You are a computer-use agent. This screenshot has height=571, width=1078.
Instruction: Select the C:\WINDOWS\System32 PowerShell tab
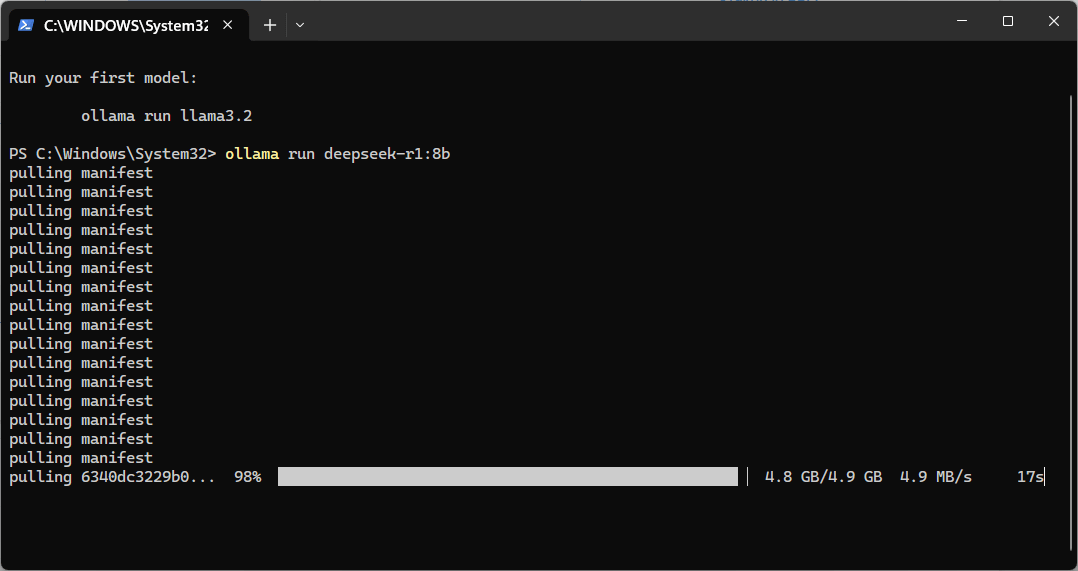(128, 25)
